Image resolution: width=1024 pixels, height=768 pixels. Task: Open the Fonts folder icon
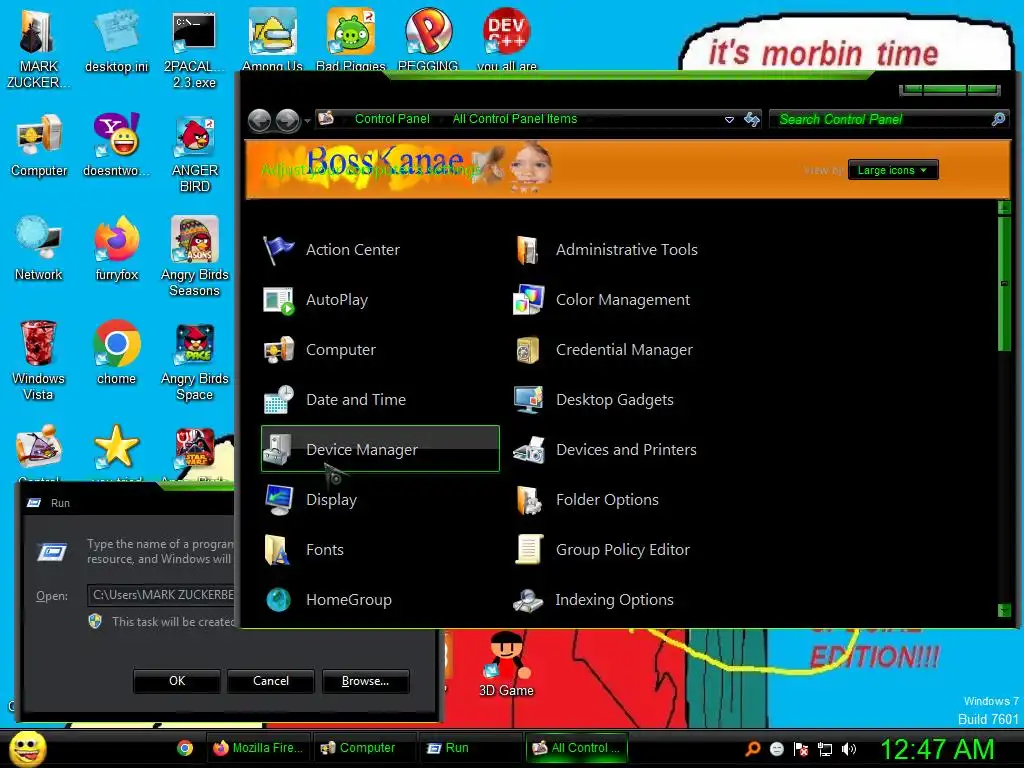click(x=278, y=549)
